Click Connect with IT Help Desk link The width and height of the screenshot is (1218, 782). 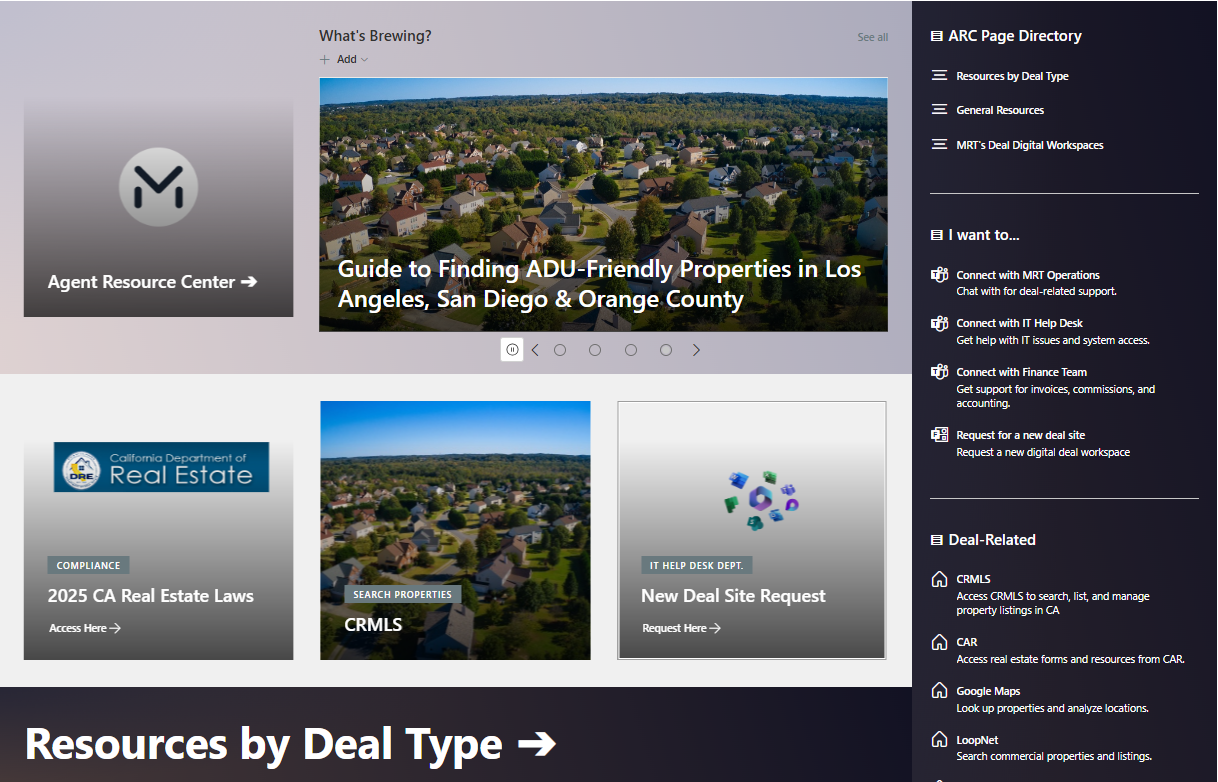pyautogui.click(x=1019, y=323)
